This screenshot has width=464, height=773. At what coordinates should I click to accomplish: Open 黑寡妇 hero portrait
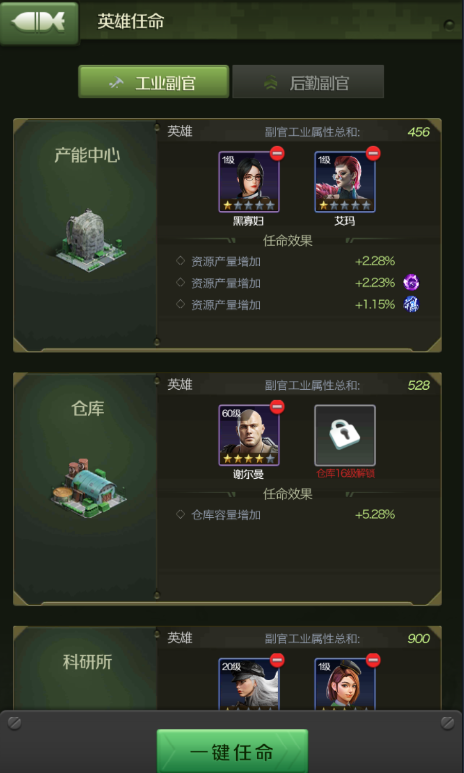point(249,182)
